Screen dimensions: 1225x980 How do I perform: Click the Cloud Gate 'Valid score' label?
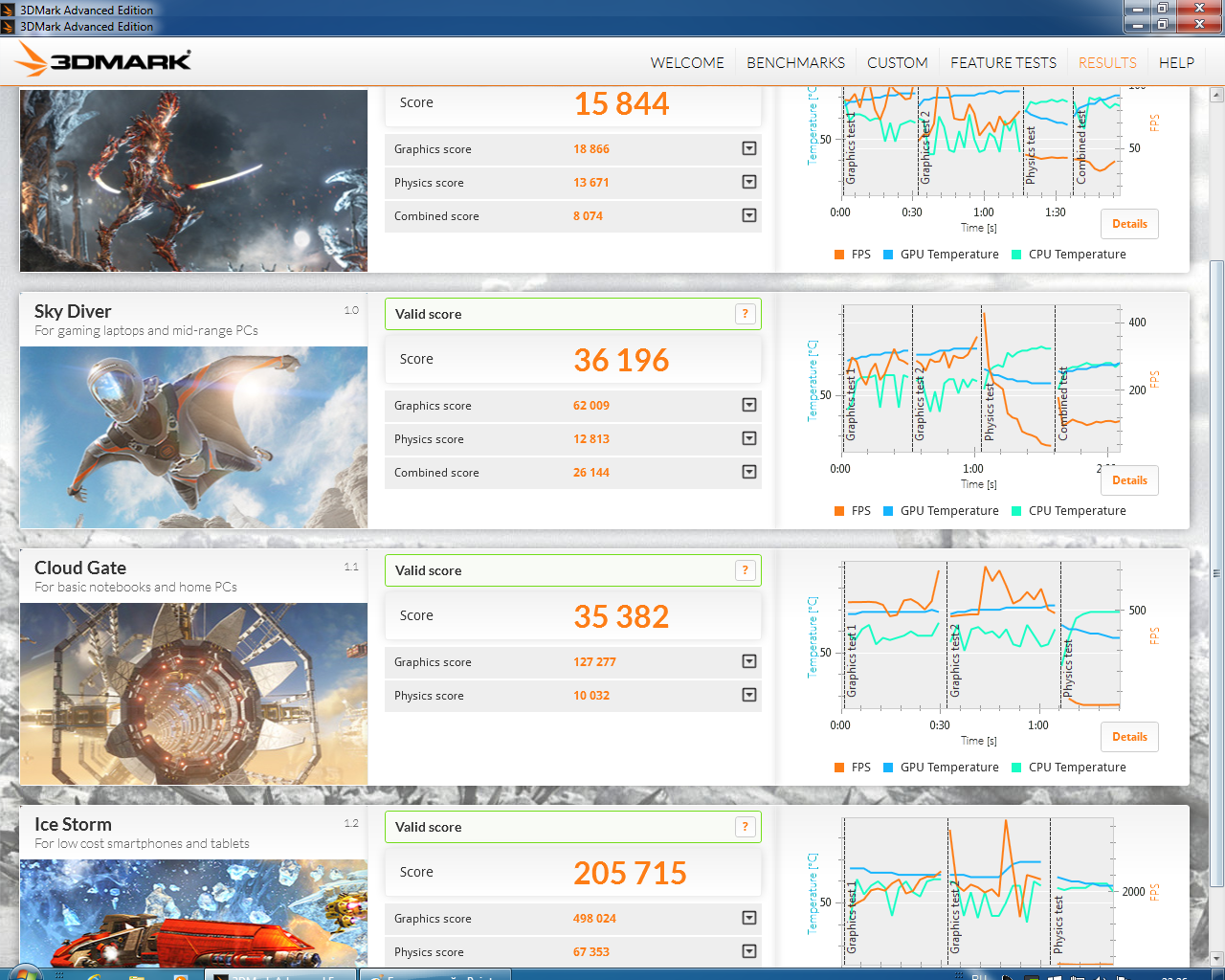click(429, 570)
